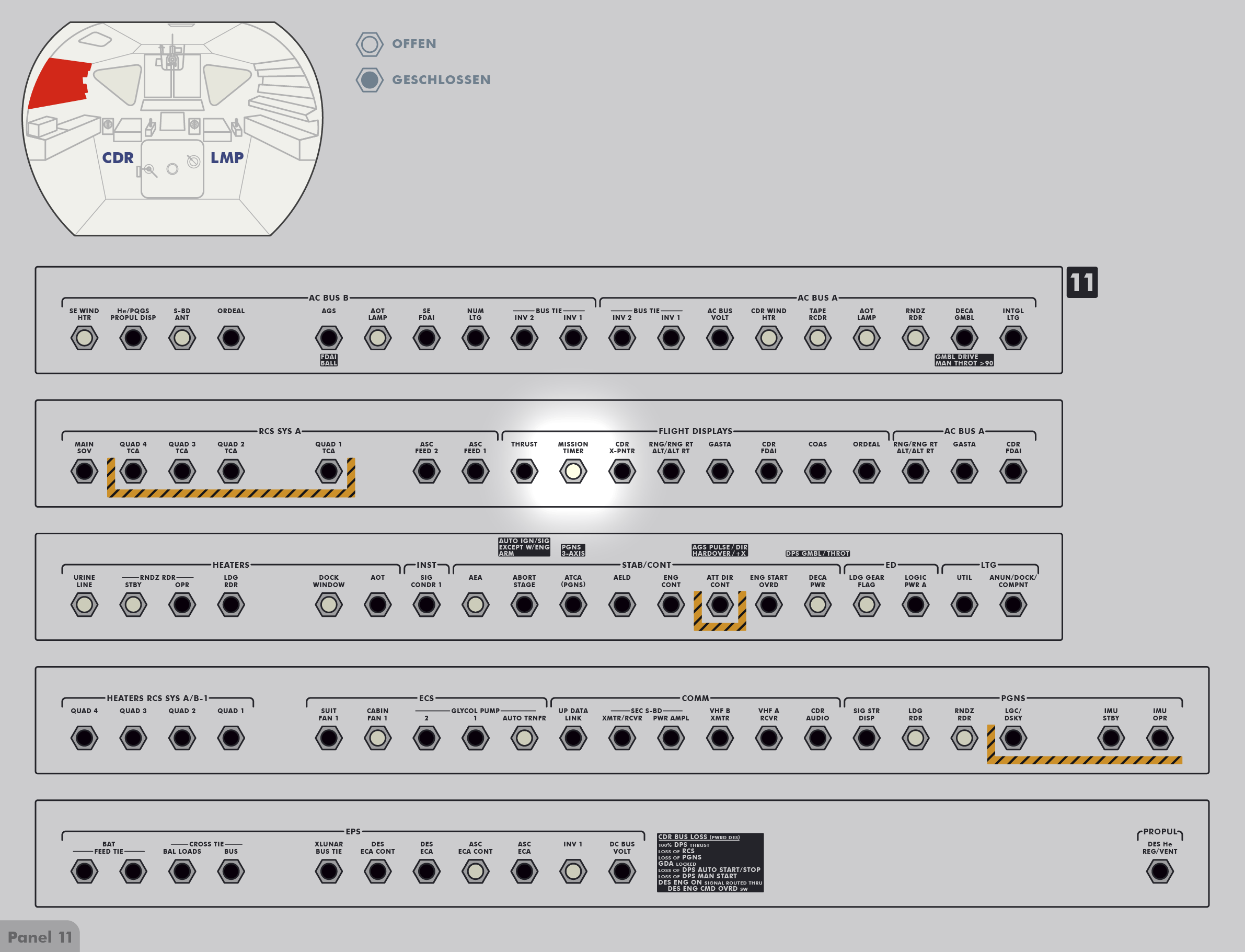The height and width of the screenshot is (952, 1245).
Task: Click the URINE LINE heater breaker
Action: click(x=84, y=605)
